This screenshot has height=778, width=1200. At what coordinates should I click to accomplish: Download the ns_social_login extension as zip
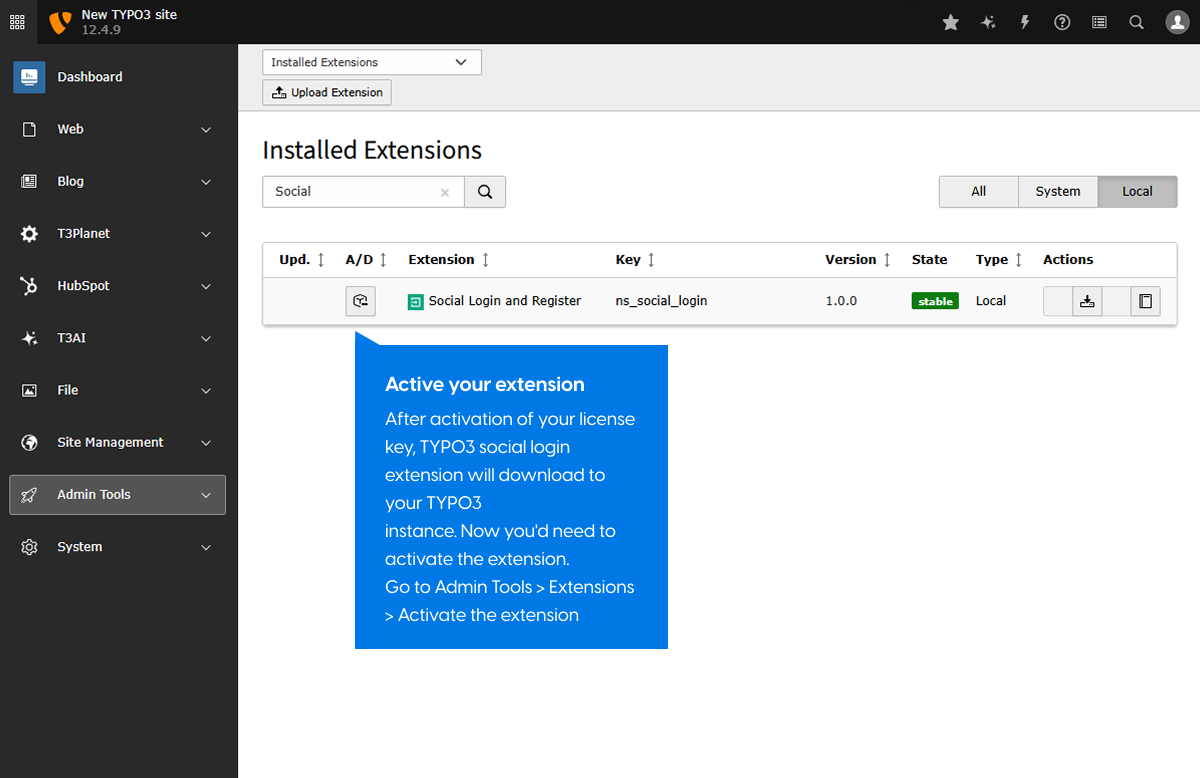pos(1087,301)
